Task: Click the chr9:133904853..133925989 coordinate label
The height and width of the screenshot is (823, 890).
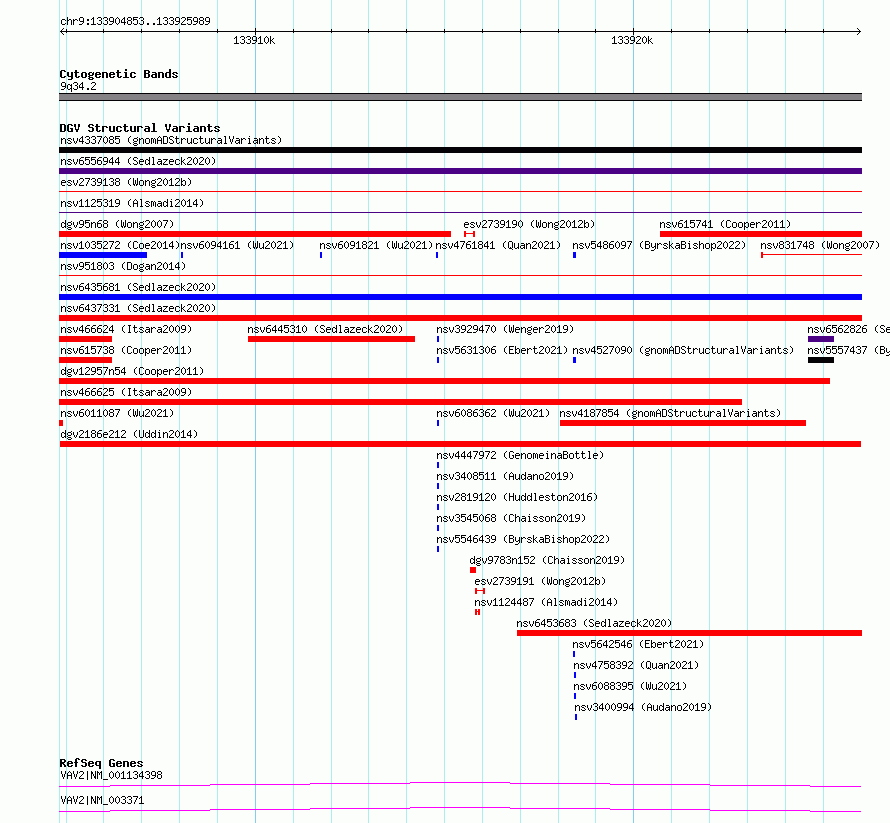Action: [x=135, y=21]
